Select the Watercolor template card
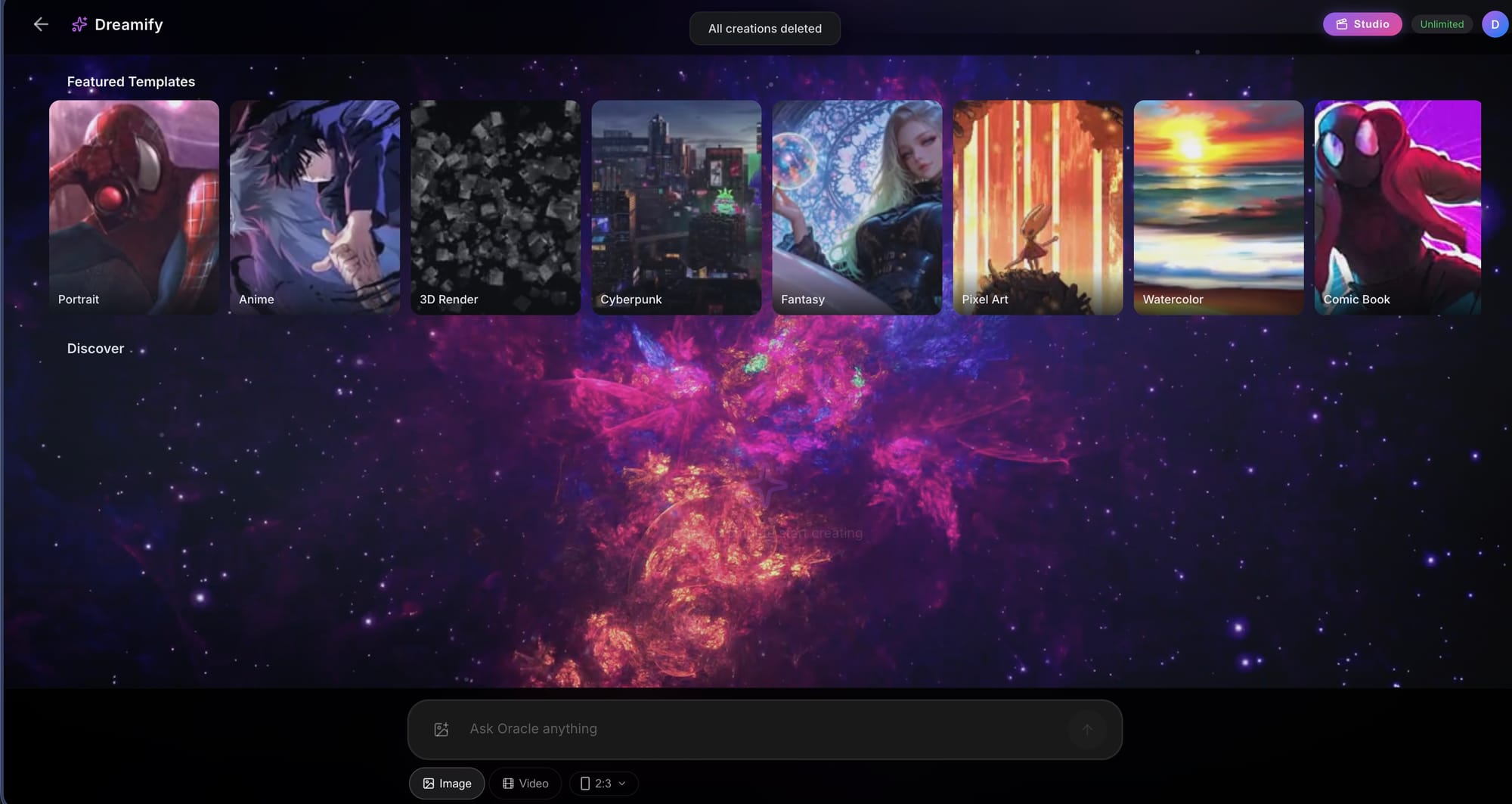Viewport: 1512px width, 804px height. pos(1219,207)
